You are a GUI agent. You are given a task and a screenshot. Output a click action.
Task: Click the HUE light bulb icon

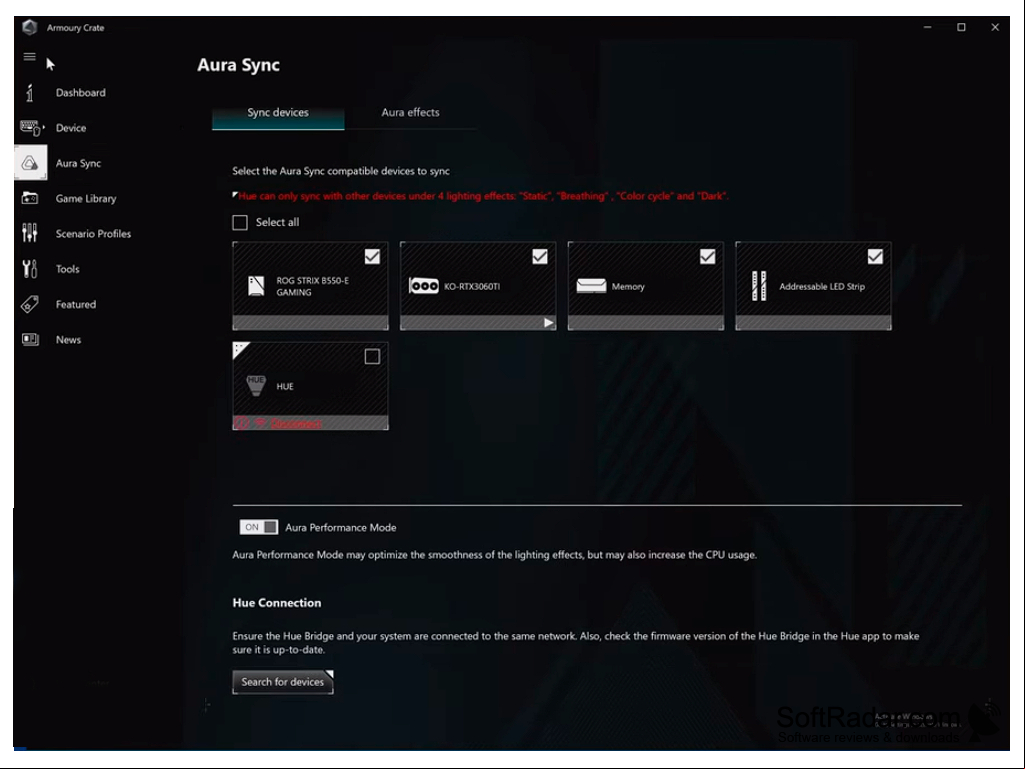(x=256, y=385)
